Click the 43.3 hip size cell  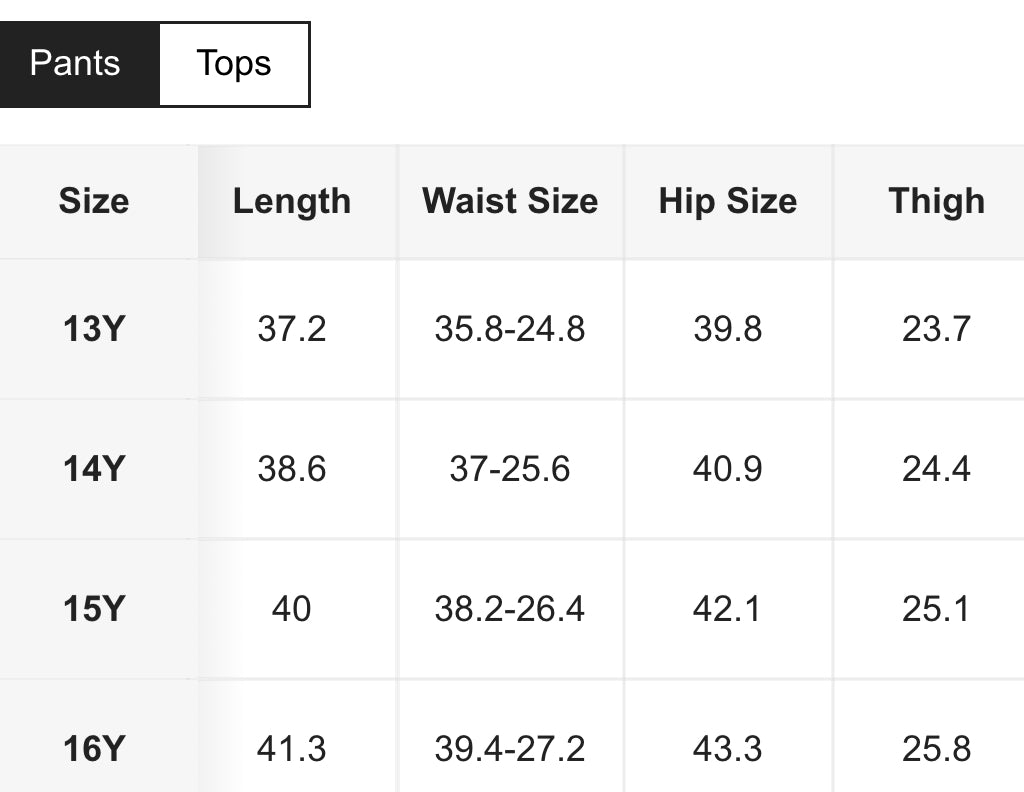coord(728,749)
